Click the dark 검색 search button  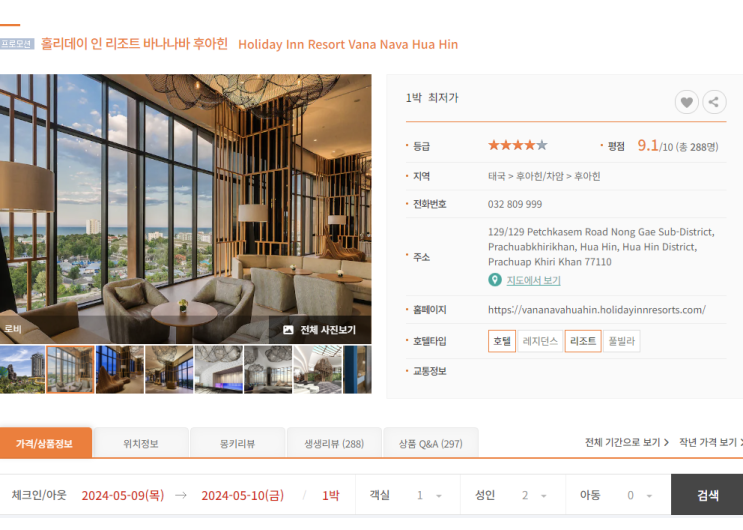point(707,495)
